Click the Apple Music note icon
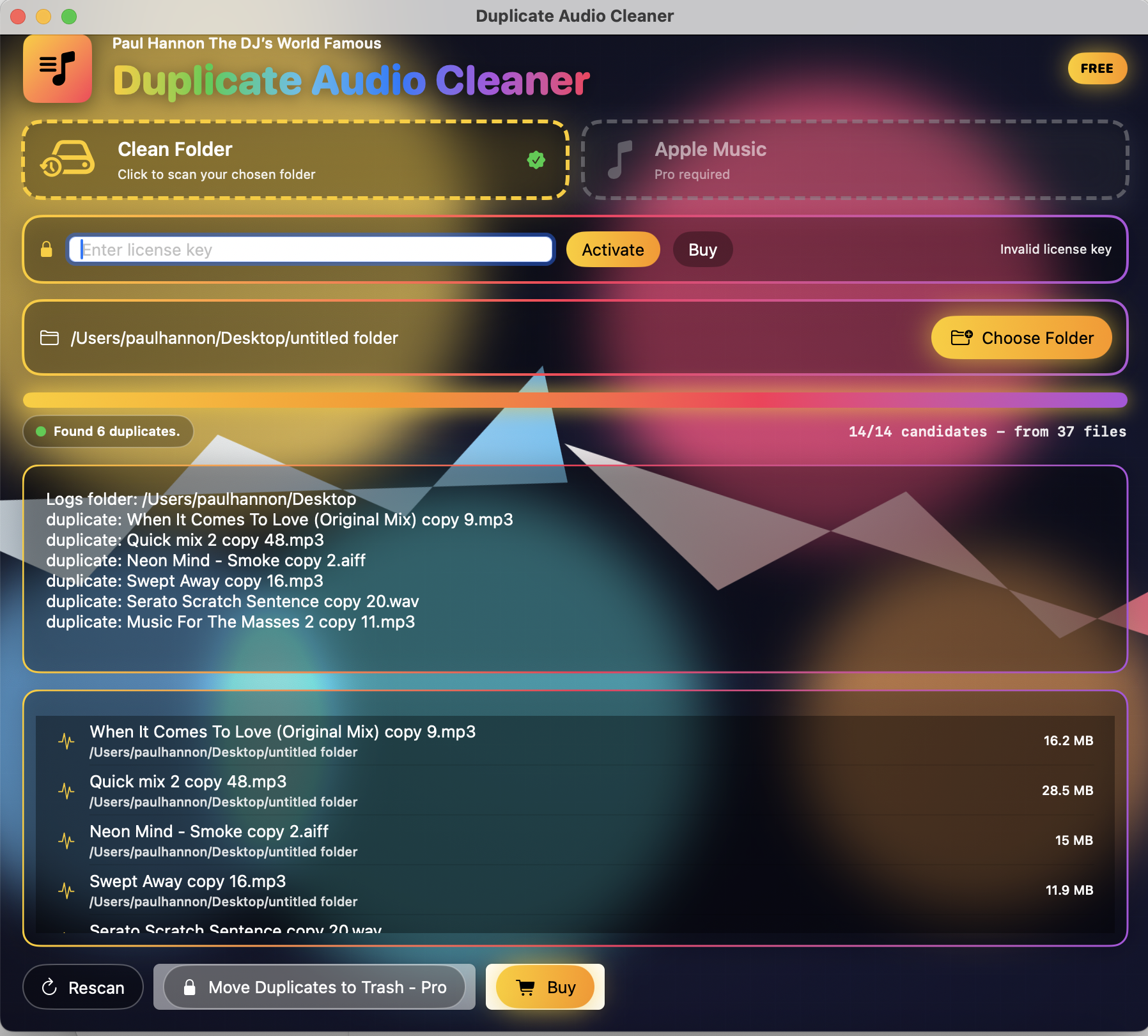This screenshot has width=1148, height=1036. click(619, 159)
